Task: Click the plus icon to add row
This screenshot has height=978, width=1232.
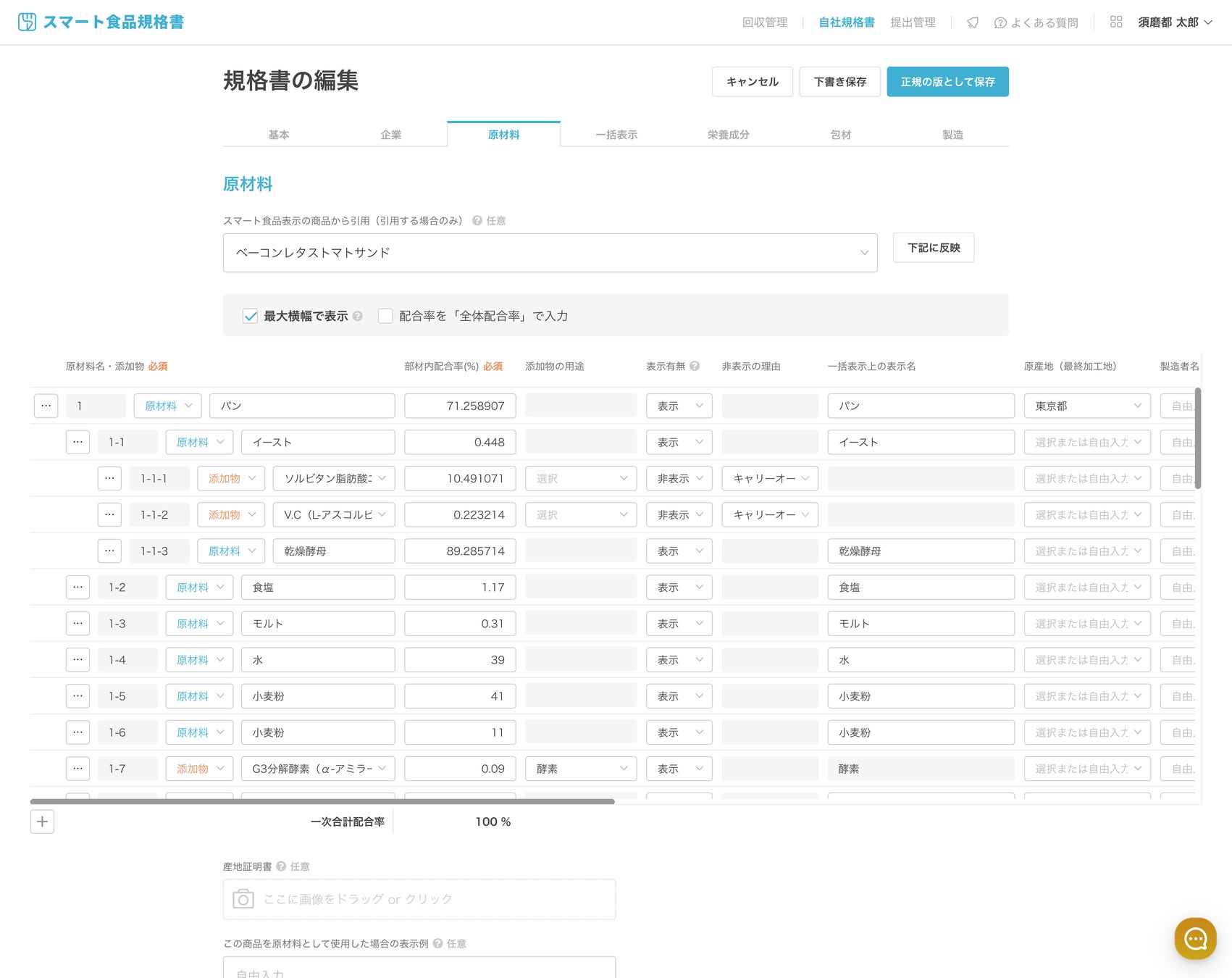Action: pyautogui.click(x=42, y=822)
